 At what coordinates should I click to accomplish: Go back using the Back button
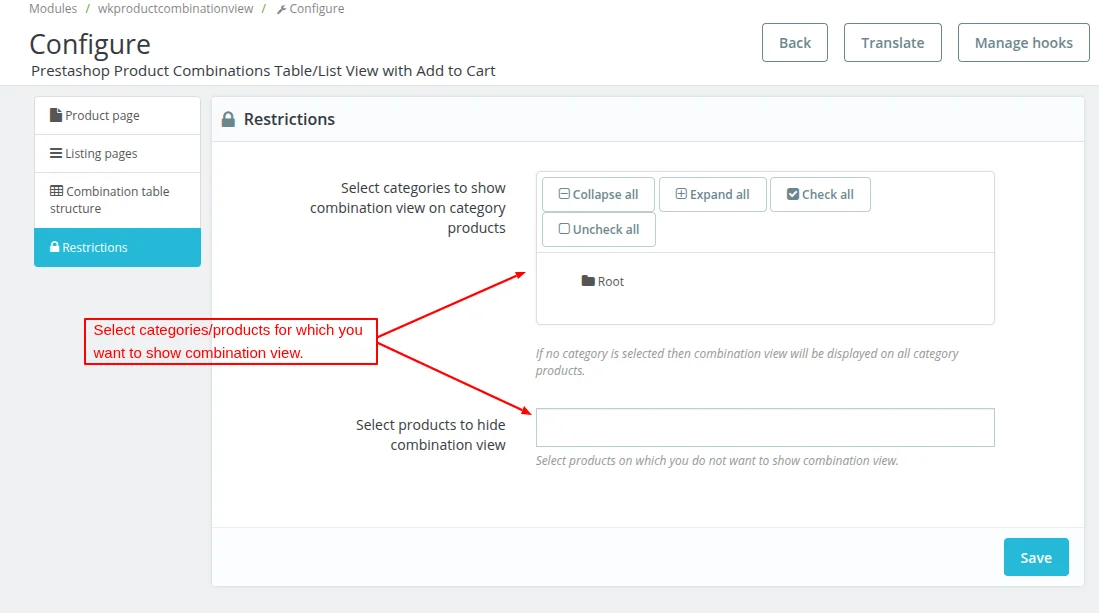[794, 42]
